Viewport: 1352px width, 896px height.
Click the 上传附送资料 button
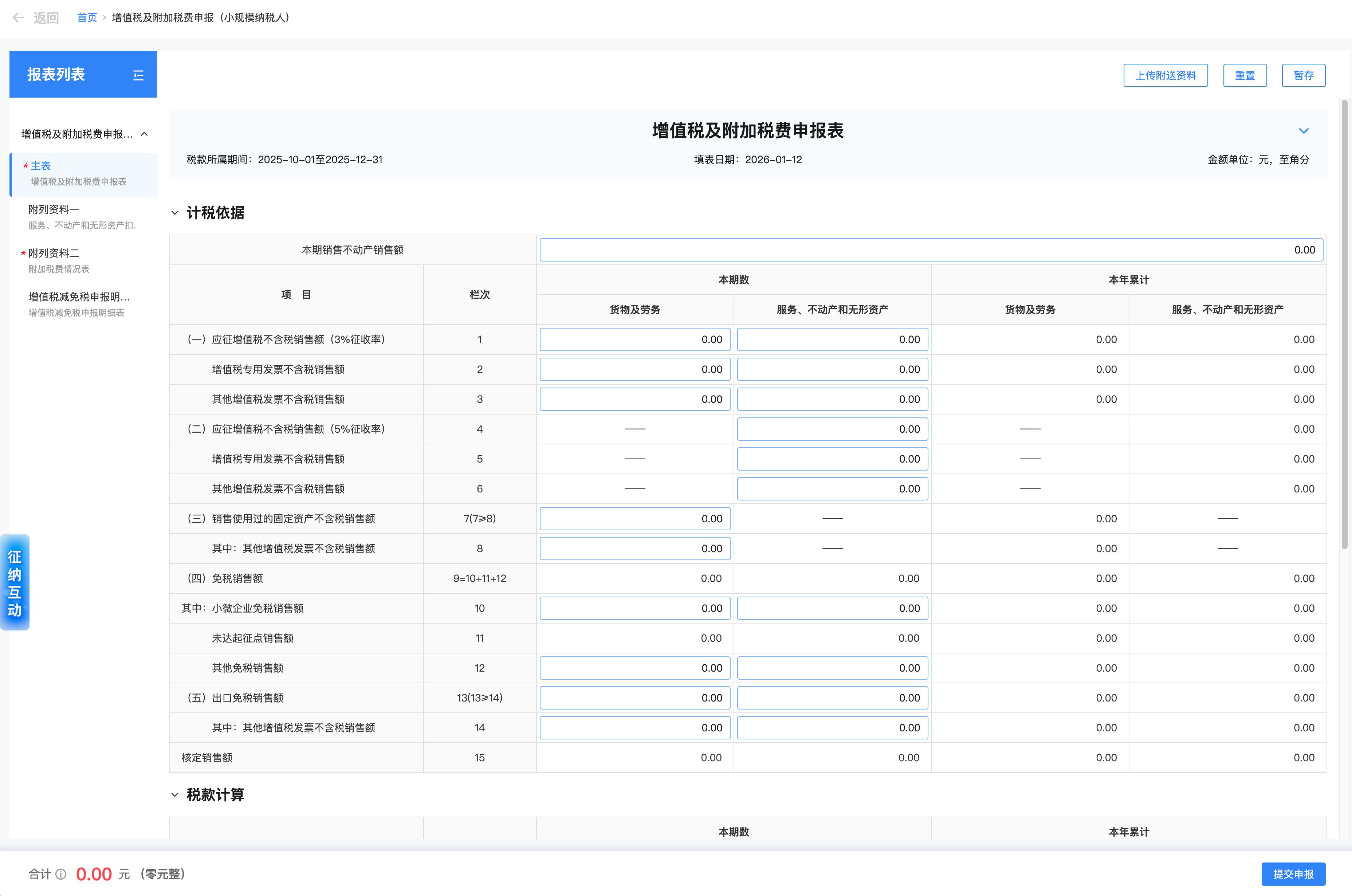(x=1165, y=75)
